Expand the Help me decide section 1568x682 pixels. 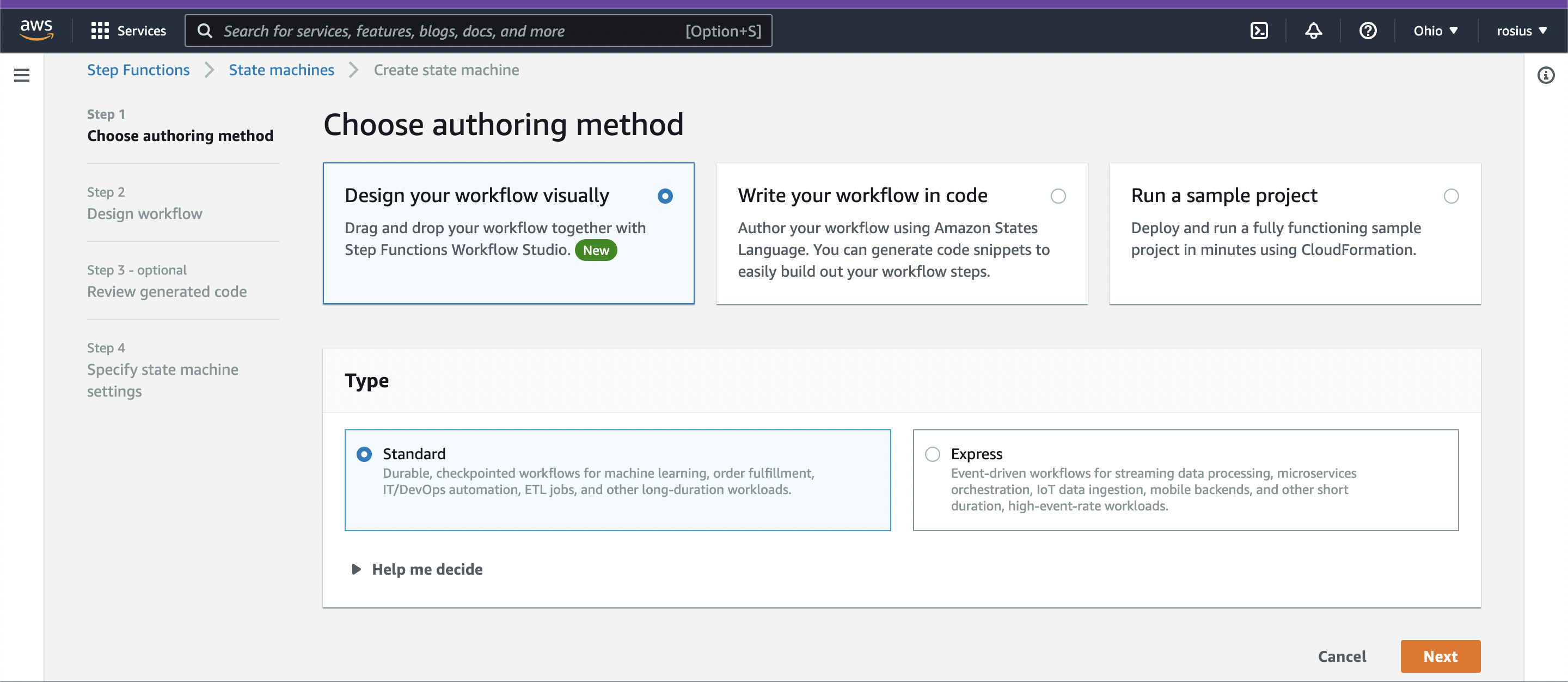pyautogui.click(x=417, y=569)
